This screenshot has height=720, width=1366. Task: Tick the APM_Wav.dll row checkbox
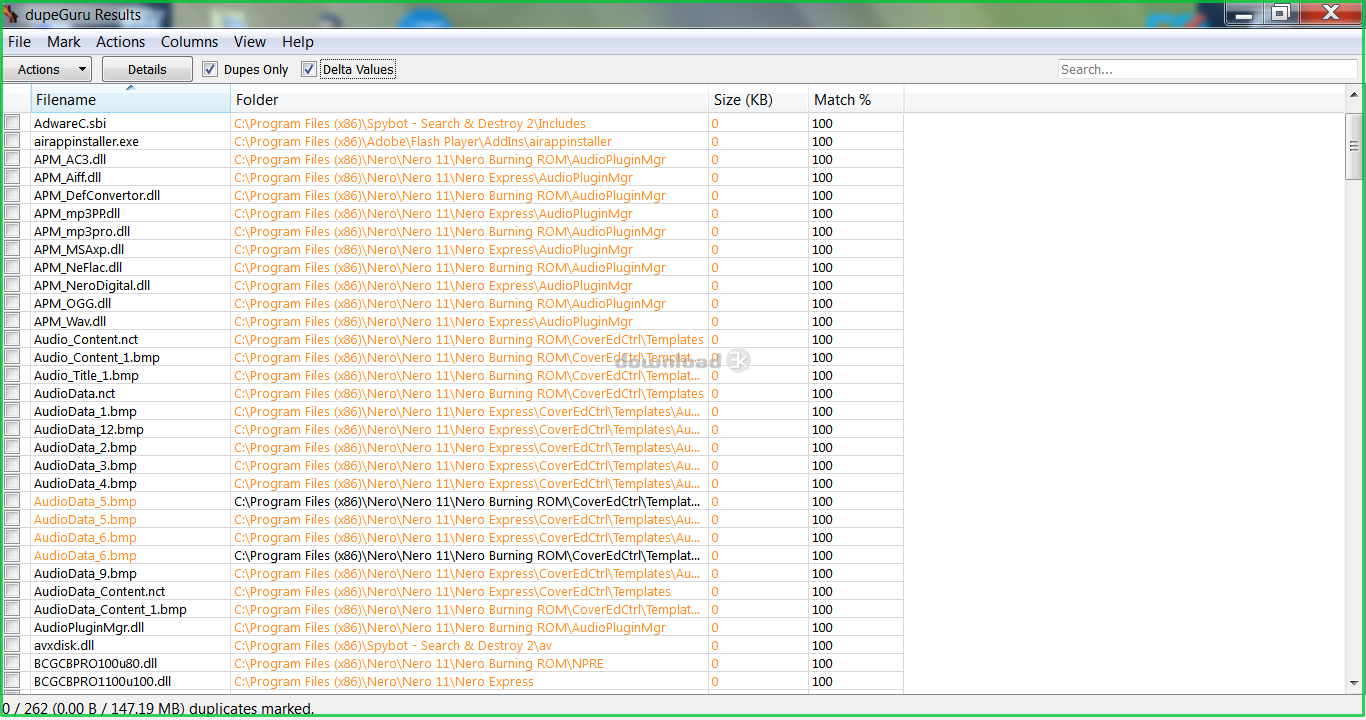[x=12, y=321]
